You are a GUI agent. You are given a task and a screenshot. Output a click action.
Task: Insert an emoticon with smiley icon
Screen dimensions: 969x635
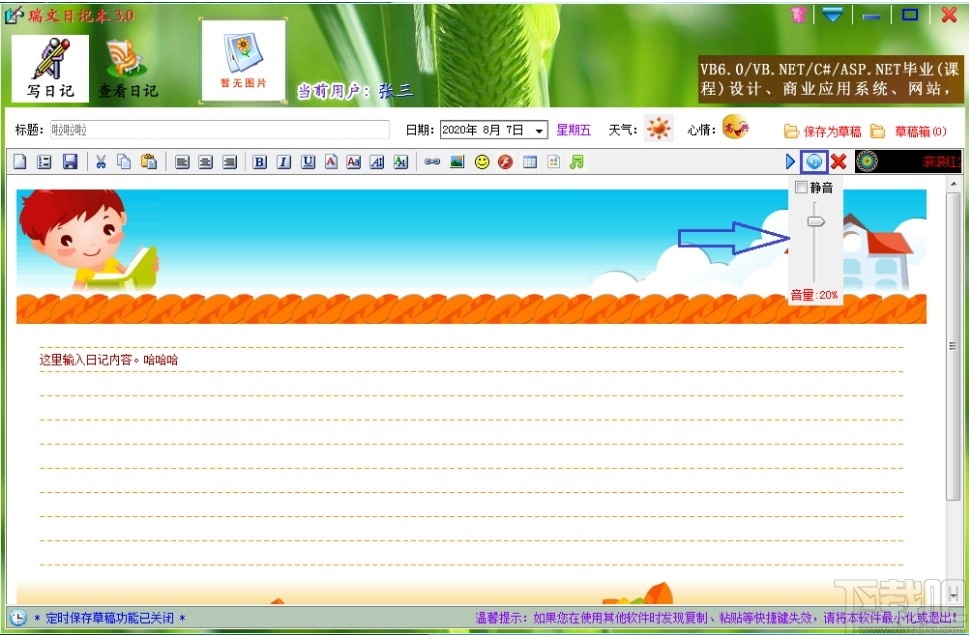(482, 162)
